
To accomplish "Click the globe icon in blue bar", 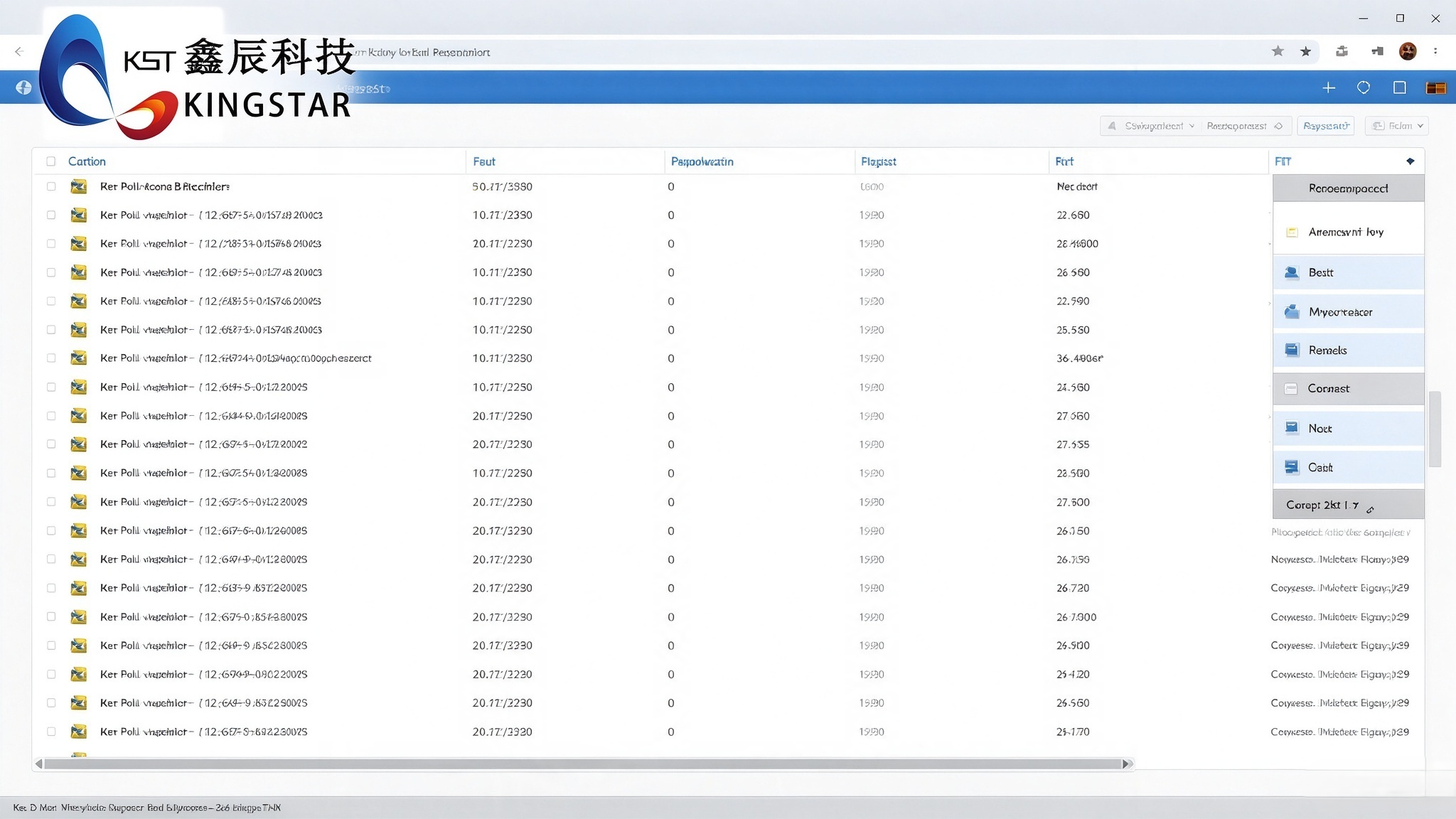I will click(23, 87).
